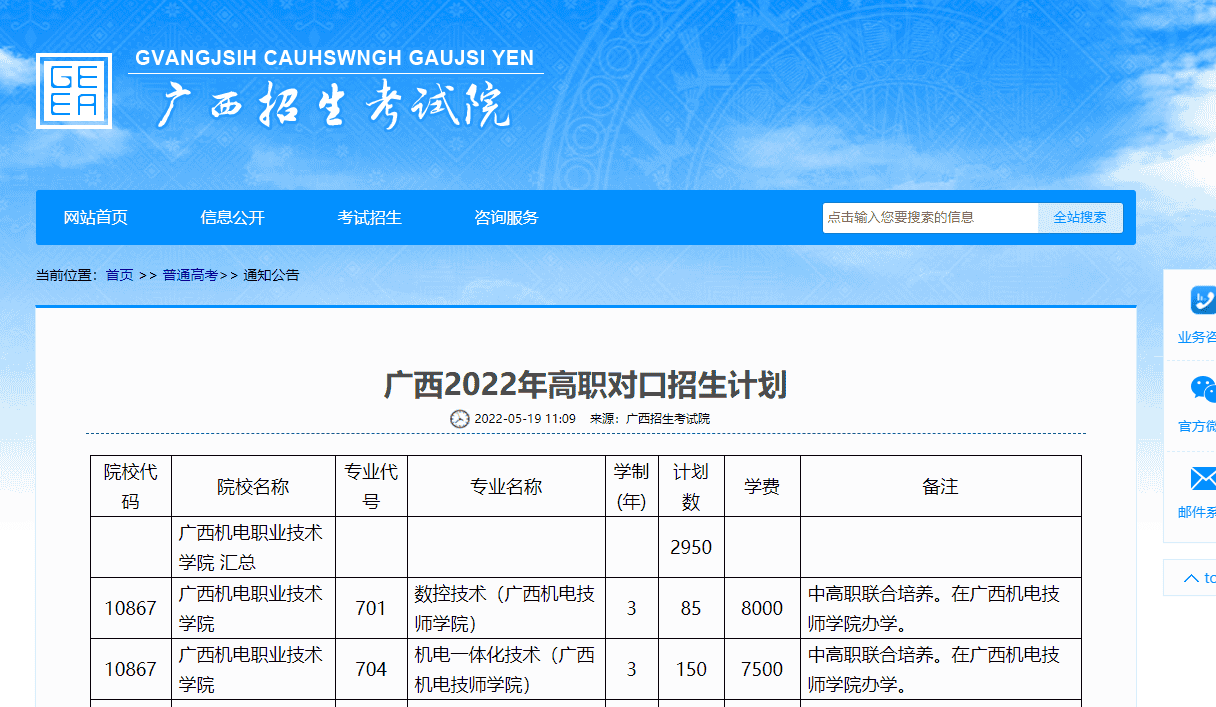Open the business consultation phone icon

pos(1203,300)
